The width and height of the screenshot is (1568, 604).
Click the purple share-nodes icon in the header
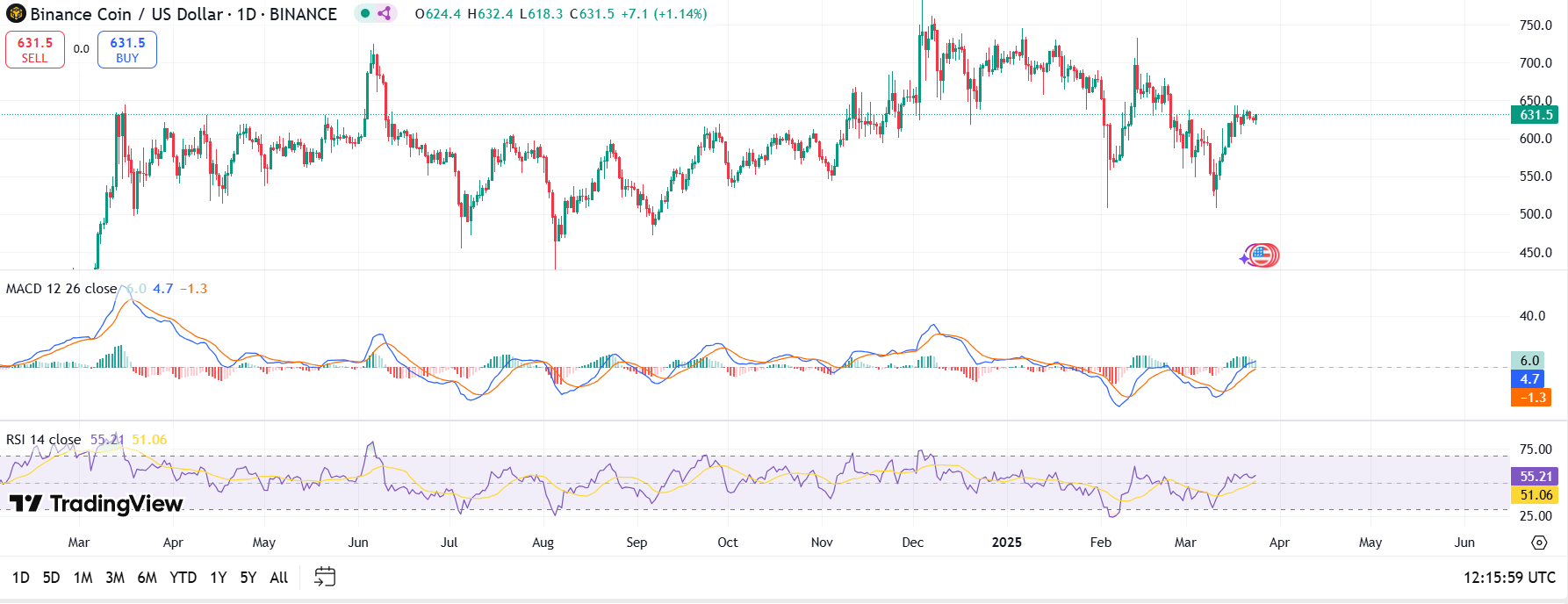(384, 13)
